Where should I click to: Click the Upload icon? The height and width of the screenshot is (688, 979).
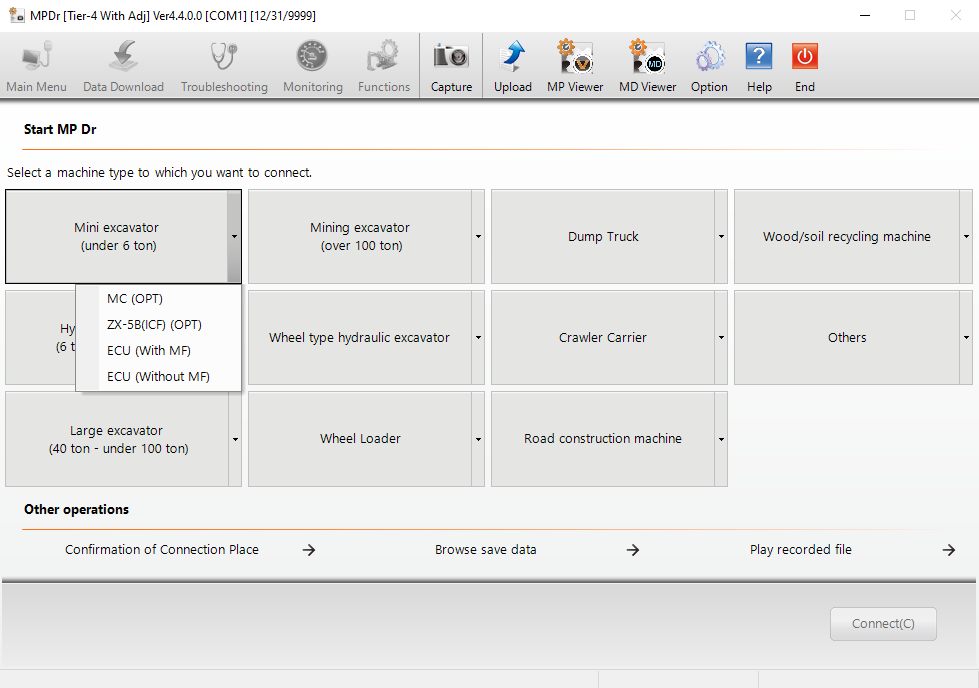512,63
